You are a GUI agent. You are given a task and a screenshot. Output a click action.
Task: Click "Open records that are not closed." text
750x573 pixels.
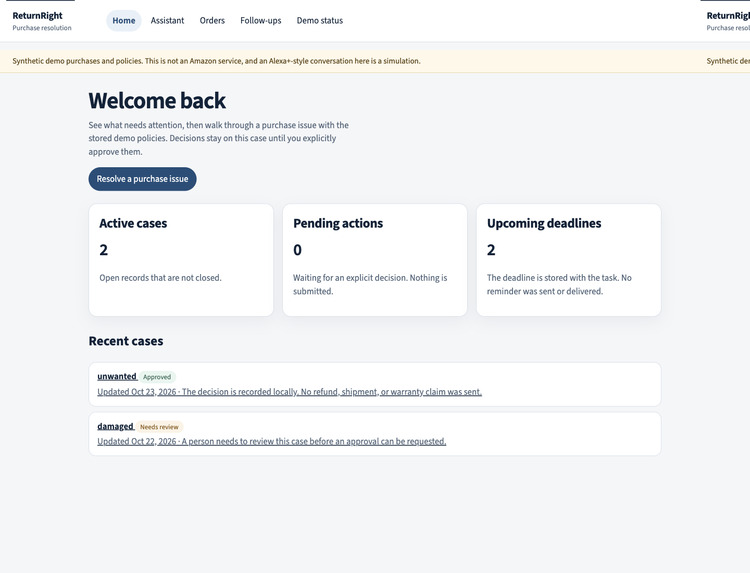161,278
